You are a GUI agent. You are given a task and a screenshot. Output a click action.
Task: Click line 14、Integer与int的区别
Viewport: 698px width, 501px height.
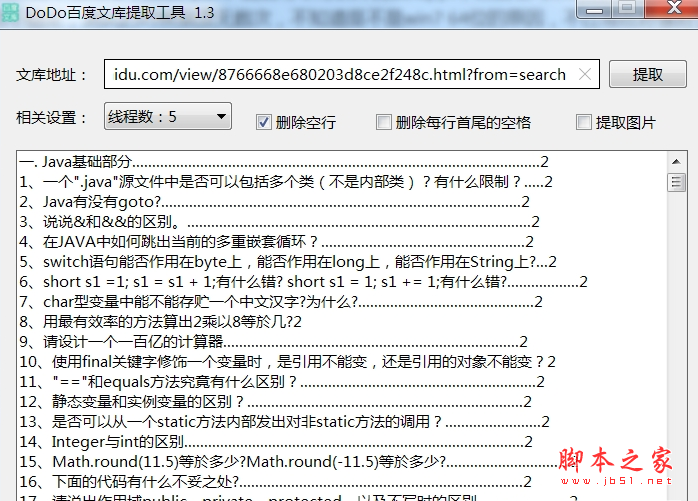pos(276,442)
